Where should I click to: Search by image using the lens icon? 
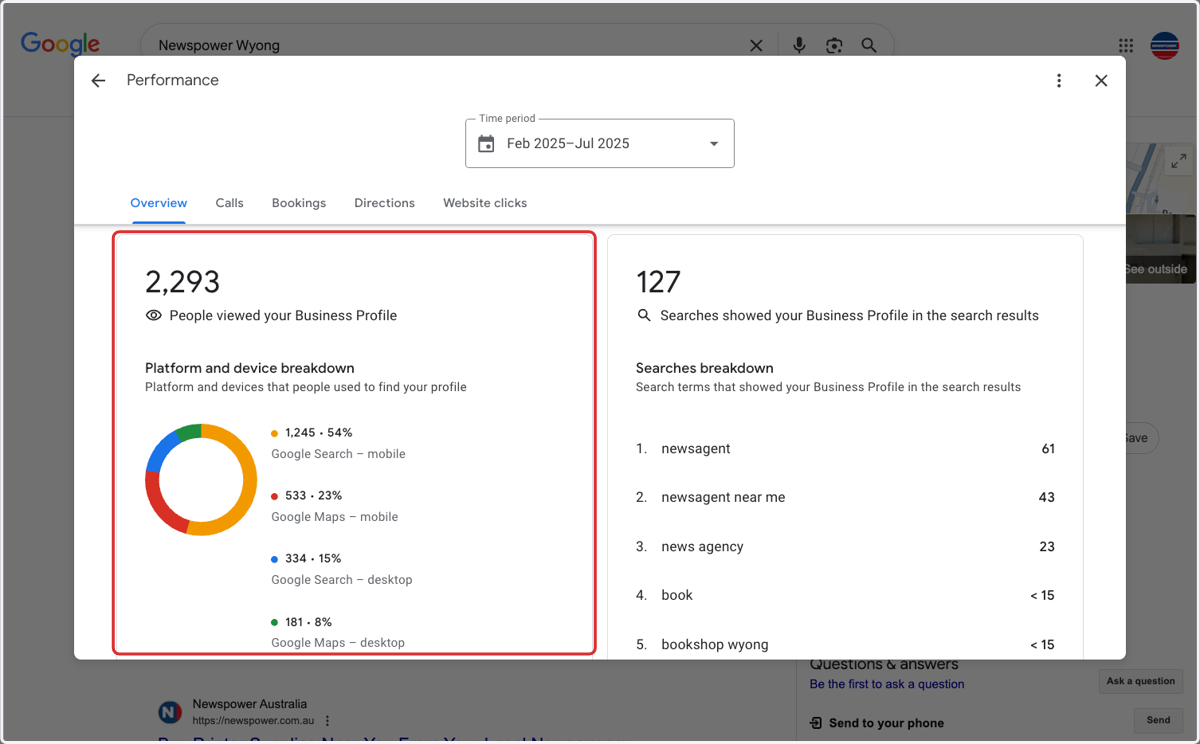click(x=834, y=45)
